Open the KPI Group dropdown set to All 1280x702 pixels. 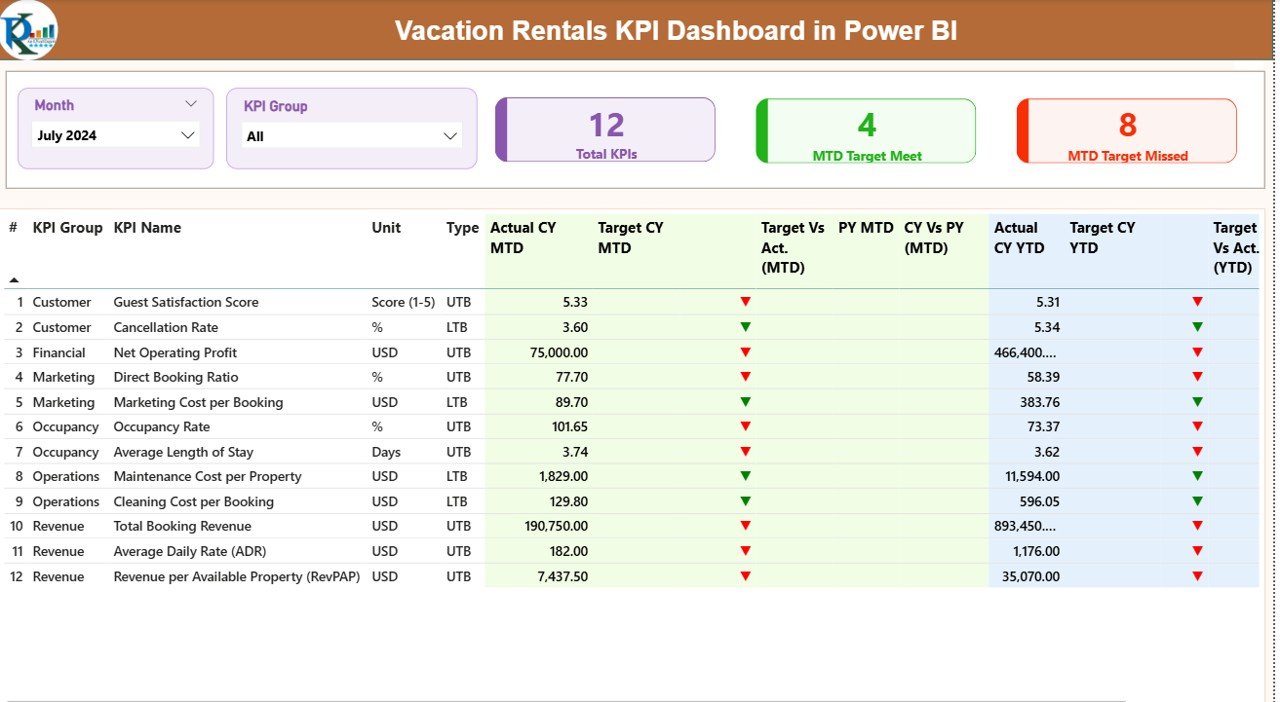(x=350, y=135)
